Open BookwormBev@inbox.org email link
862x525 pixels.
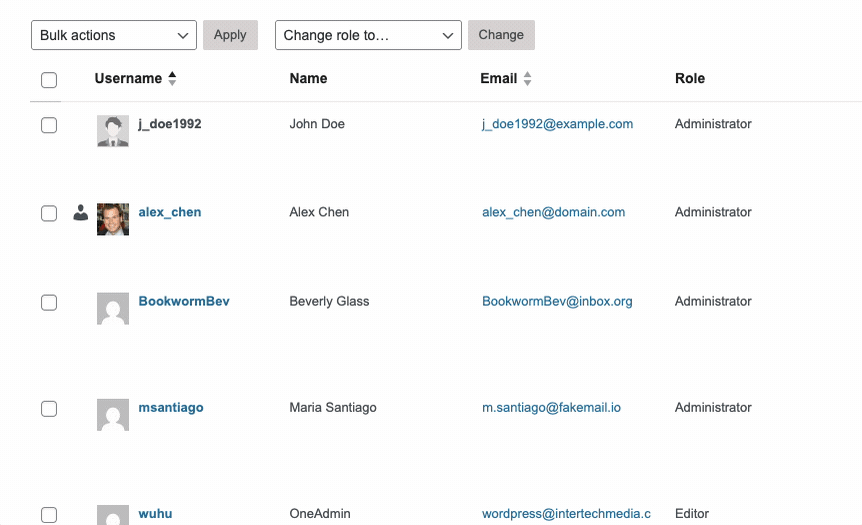(557, 301)
